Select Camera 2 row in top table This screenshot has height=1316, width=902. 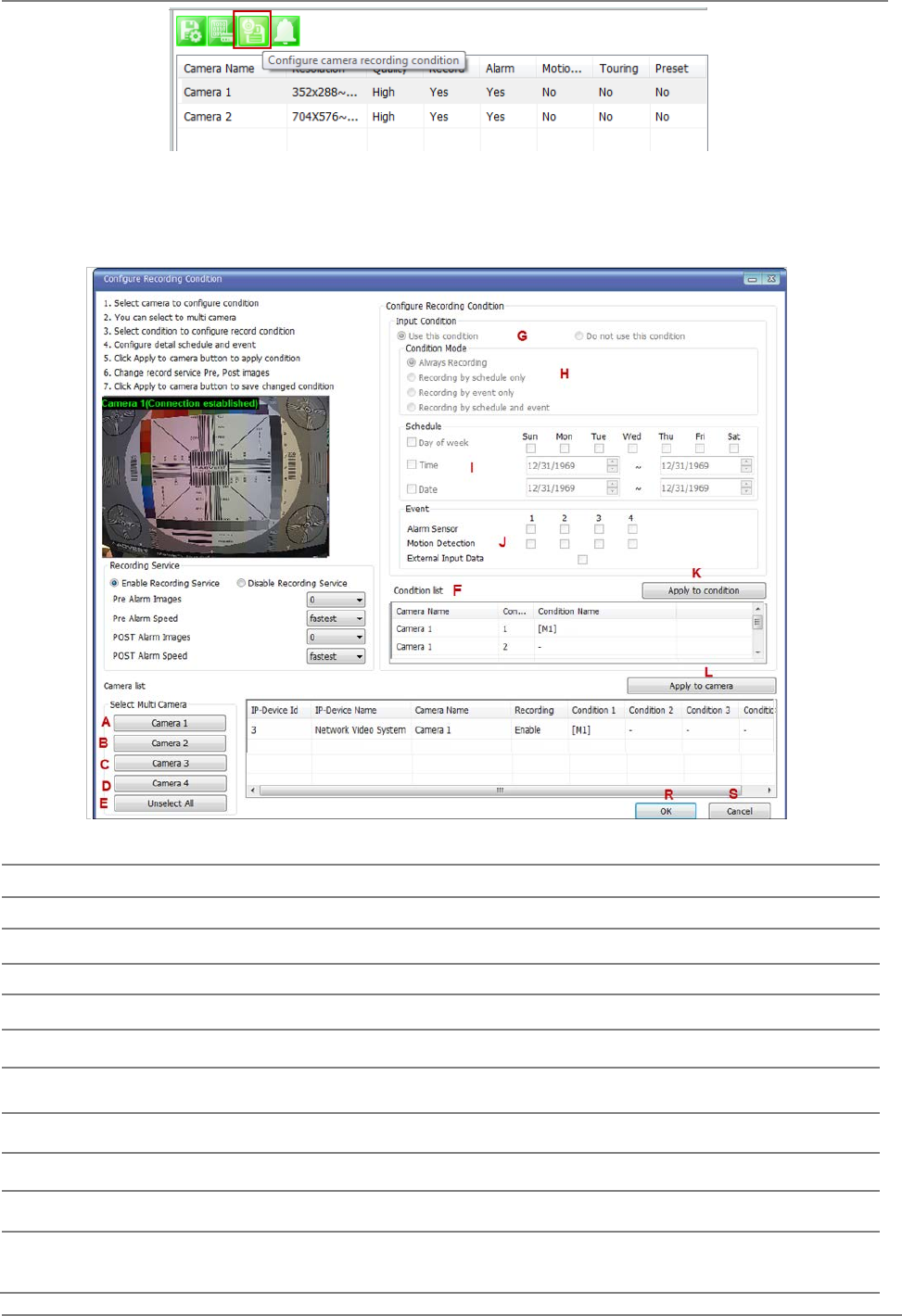click(442, 117)
